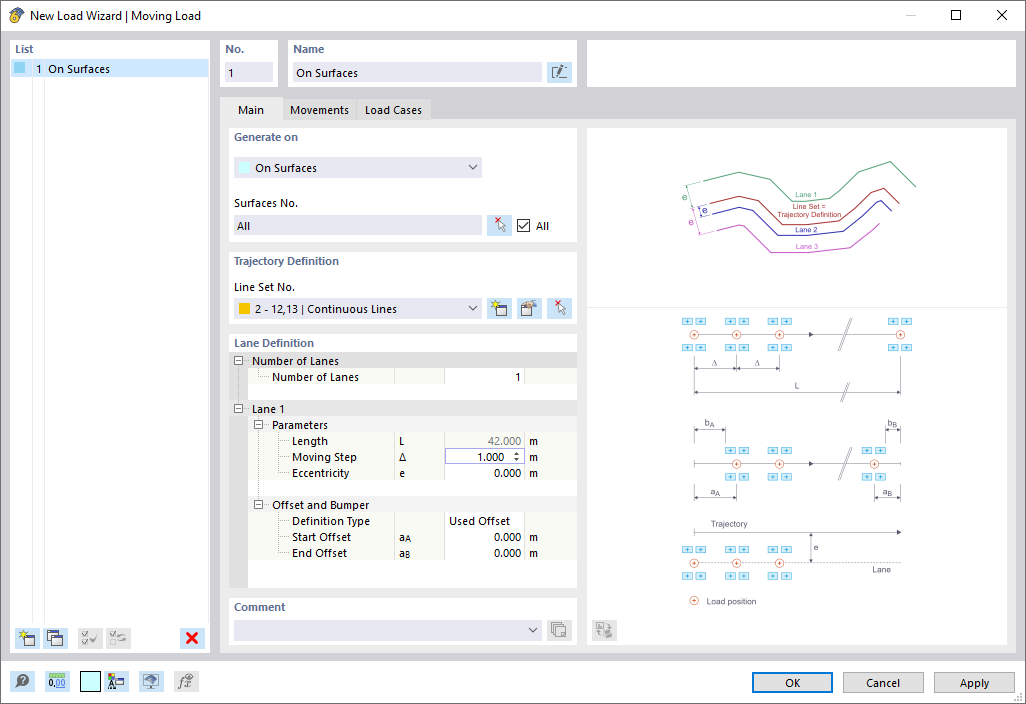The image size is (1026, 704).
Task: Switch to the Movements tab
Action: click(x=319, y=110)
